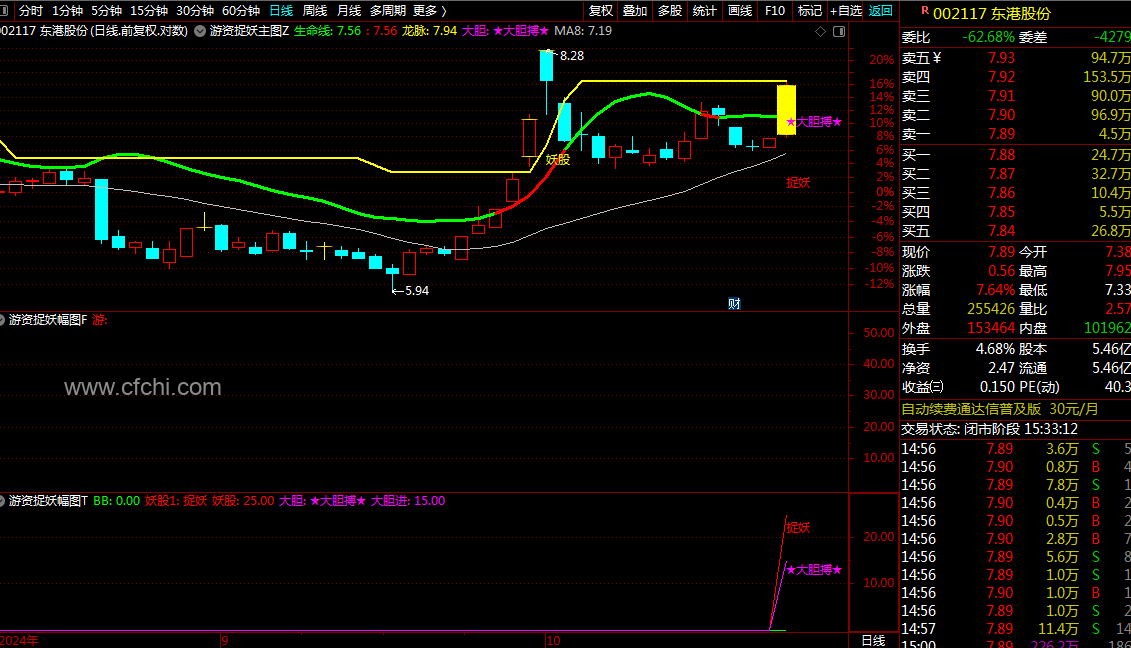Screen dimensions: 1131x648
Task: Click the 买二 price 7.87
Action: pyautogui.click(x=1001, y=174)
